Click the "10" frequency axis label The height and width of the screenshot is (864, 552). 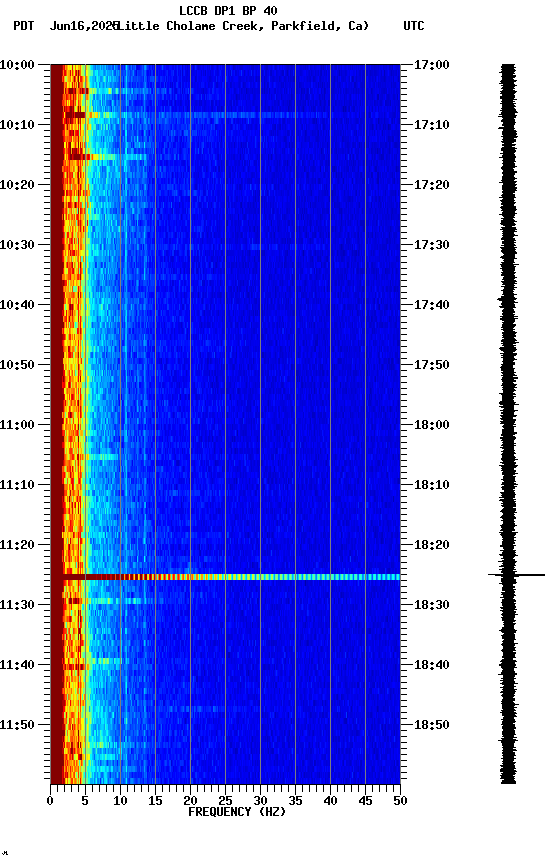click(x=120, y=801)
